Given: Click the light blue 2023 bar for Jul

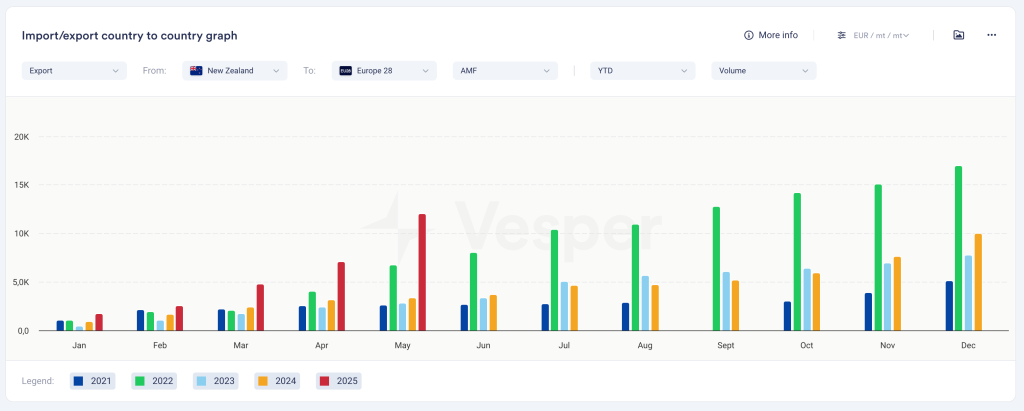Looking at the screenshot, I should click(564, 306).
